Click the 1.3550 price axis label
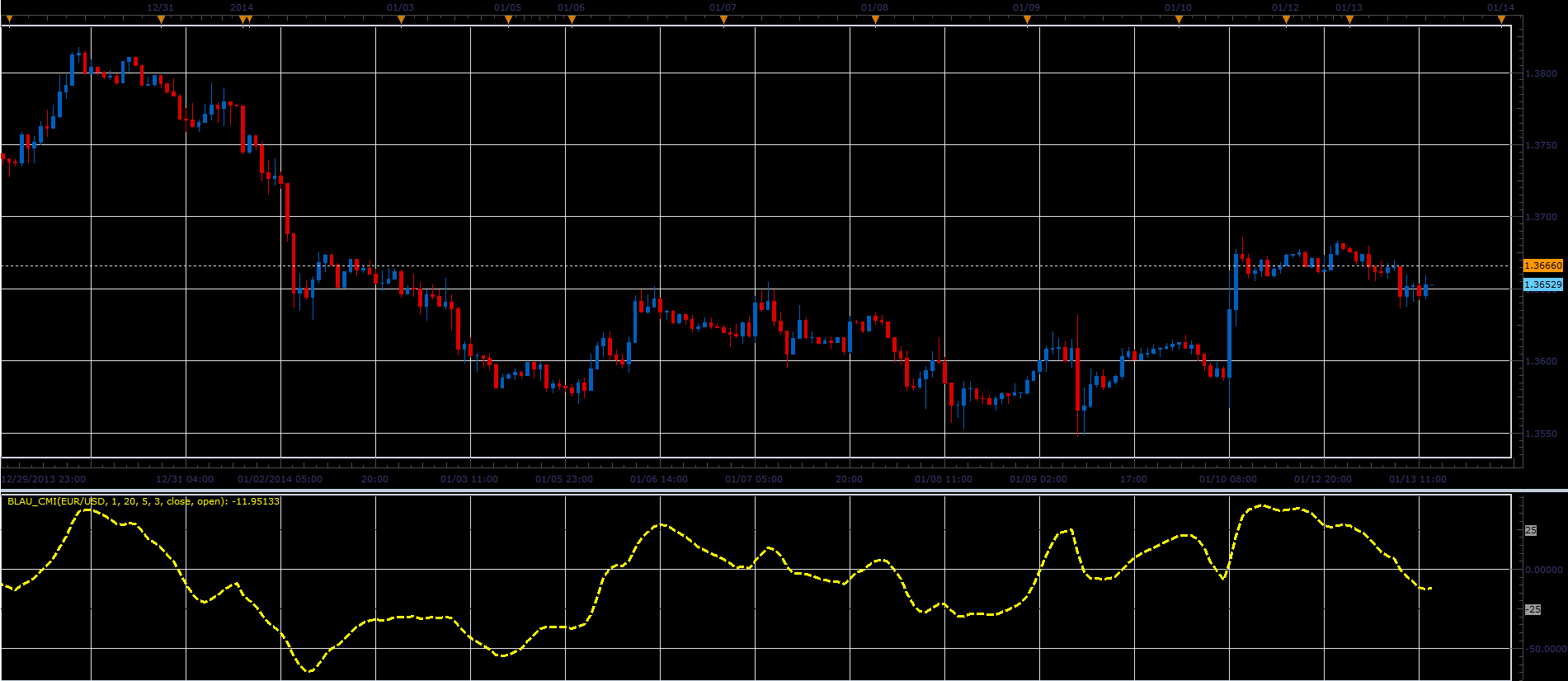 pyautogui.click(x=1541, y=433)
